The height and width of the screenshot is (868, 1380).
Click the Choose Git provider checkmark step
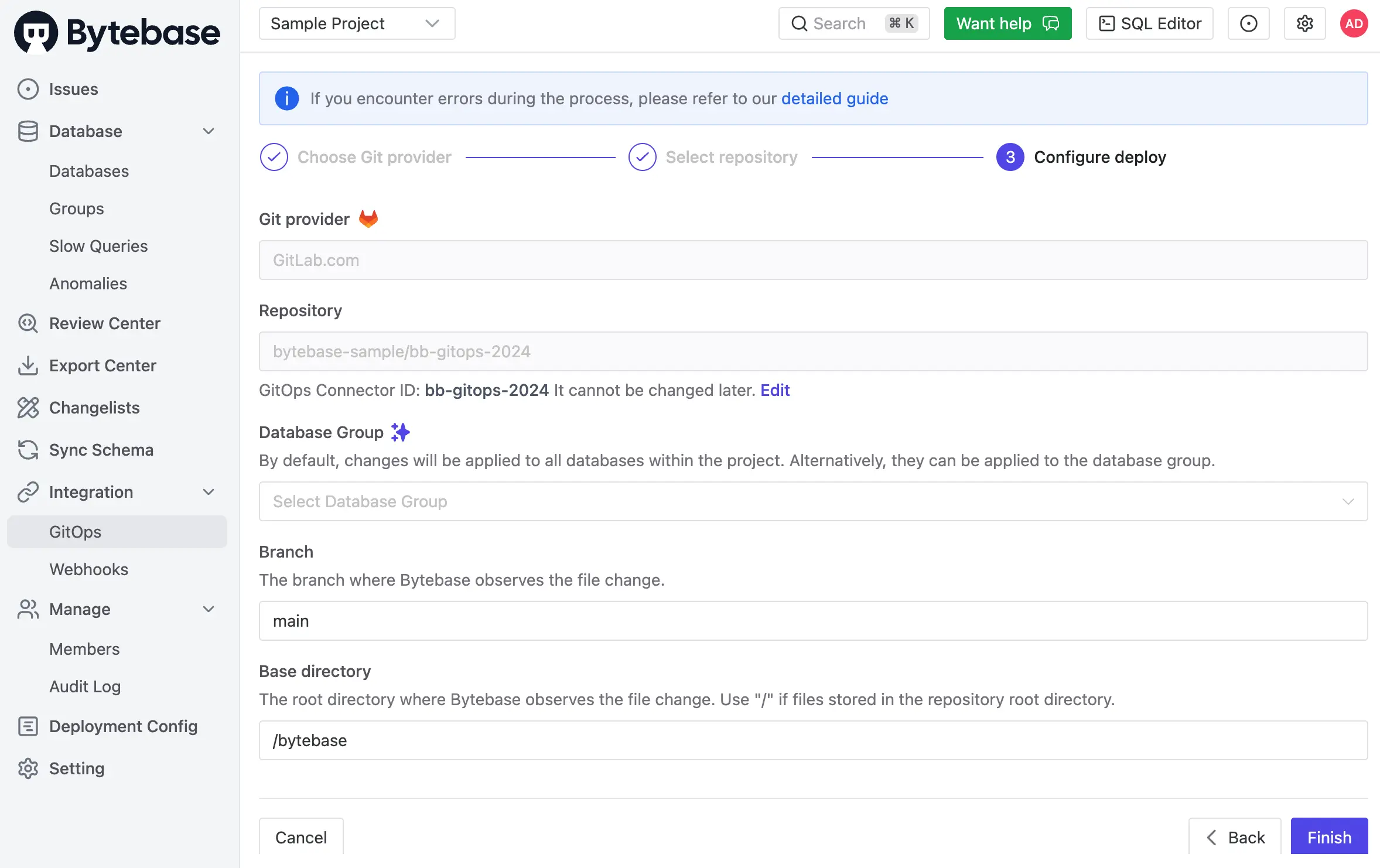(274, 157)
